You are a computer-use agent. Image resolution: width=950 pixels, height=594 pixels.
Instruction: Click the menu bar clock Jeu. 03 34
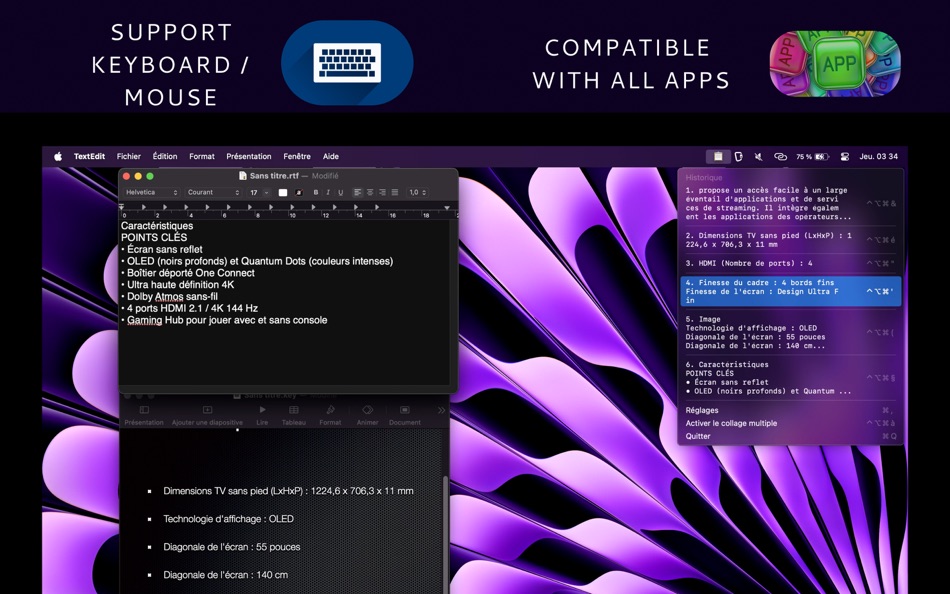pos(879,156)
